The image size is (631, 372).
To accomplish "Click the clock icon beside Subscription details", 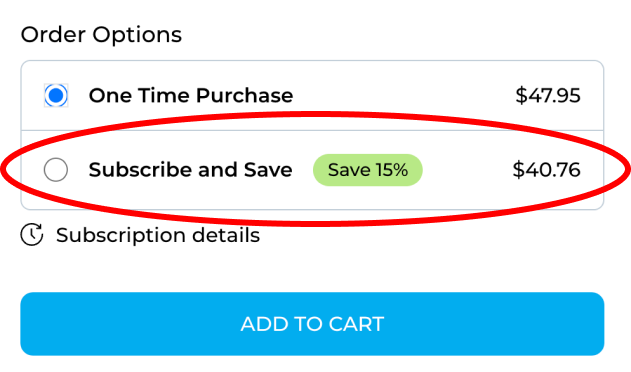I will (x=32, y=235).
